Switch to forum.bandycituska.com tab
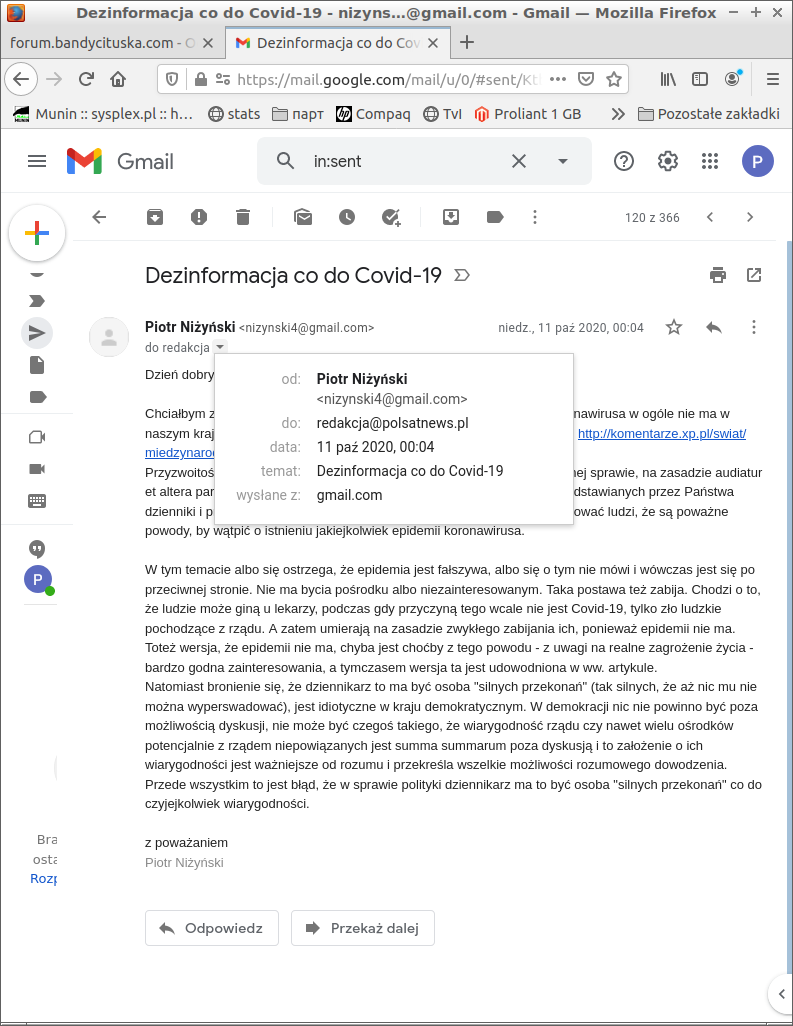This screenshot has height=1026, width=793. 102,43
